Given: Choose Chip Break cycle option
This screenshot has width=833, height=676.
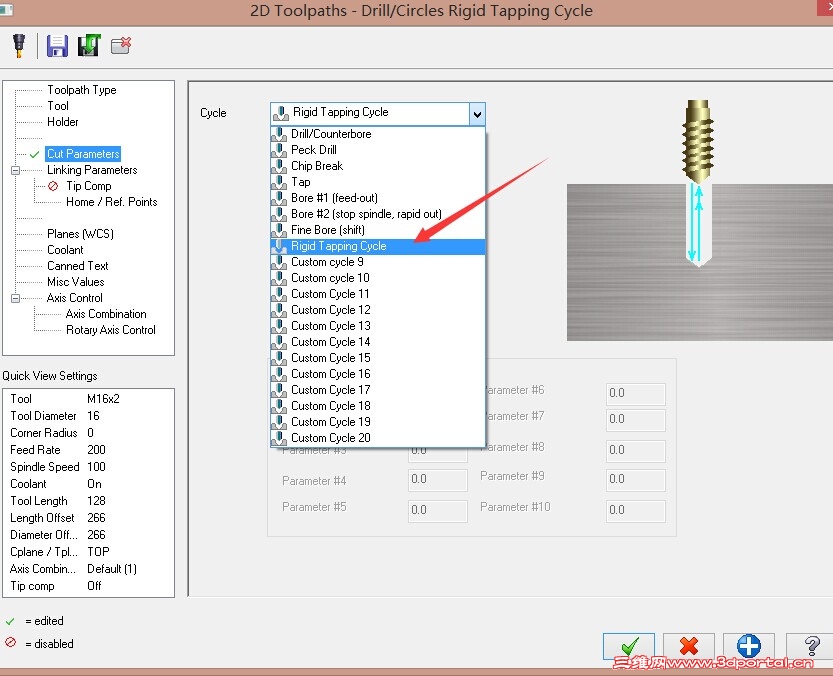Looking at the screenshot, I should tap(378, 166).
